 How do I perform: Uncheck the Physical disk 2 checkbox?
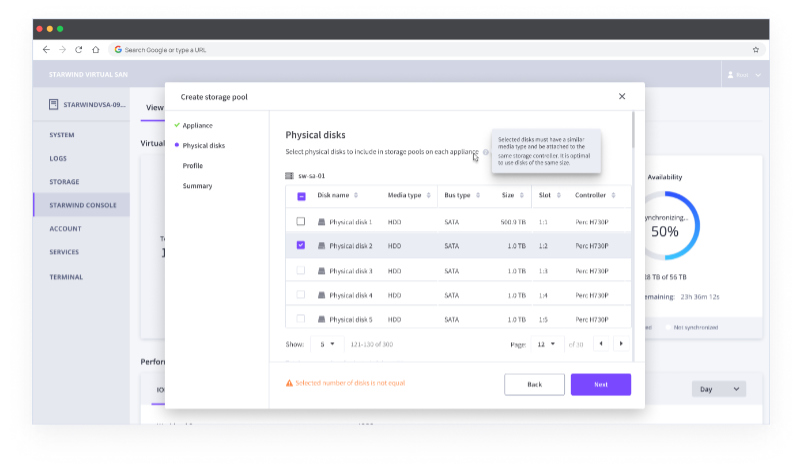[301, 245]
